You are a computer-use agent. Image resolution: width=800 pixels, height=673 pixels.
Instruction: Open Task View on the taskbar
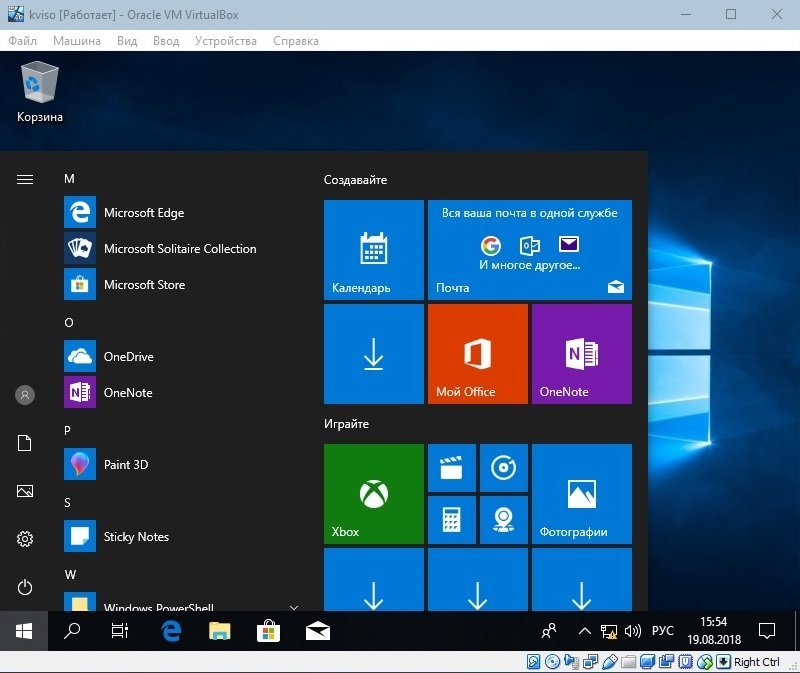click(x=120, y=631)
